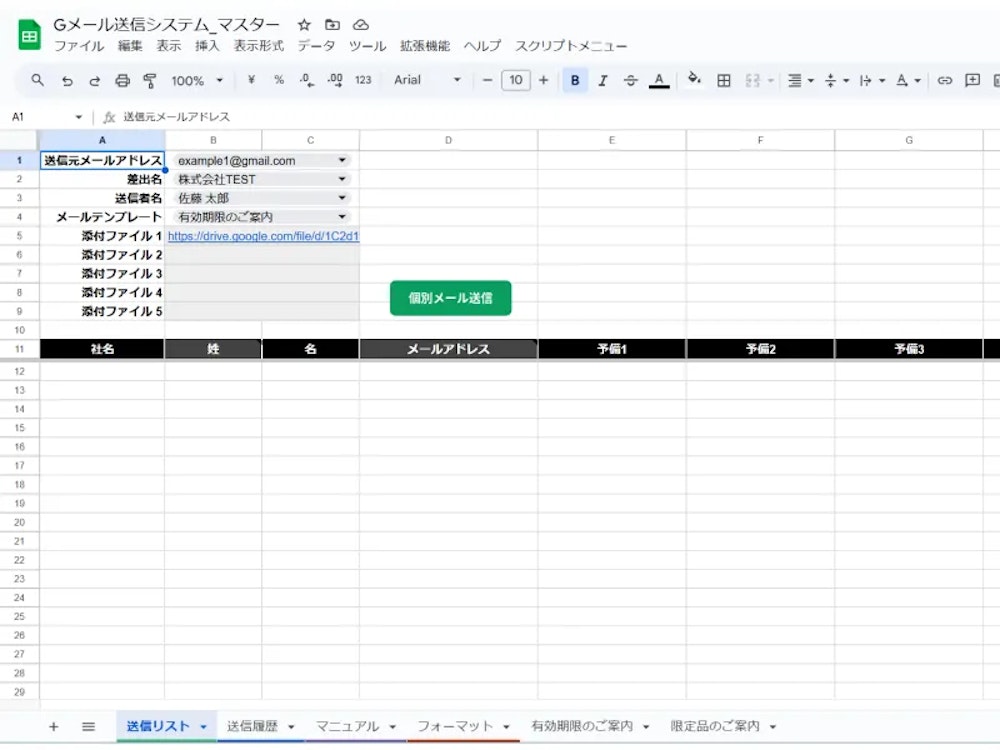Open the 株式会社TEST dropdown
1000x750 pixels.
tap(262, 179)
